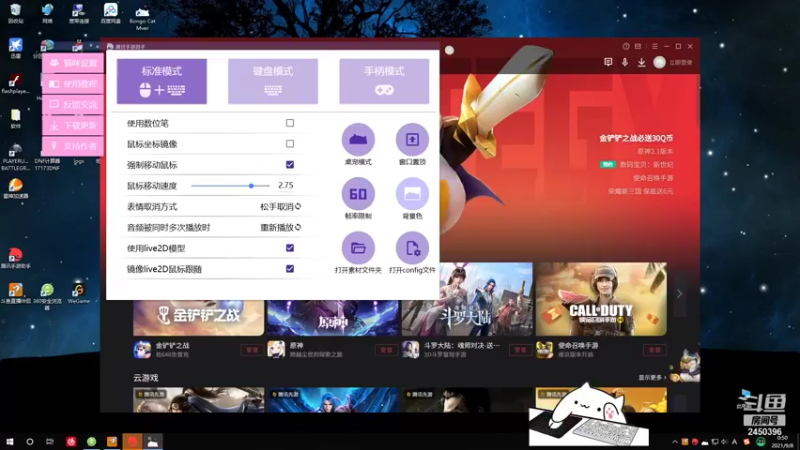Image resolution: width=800 pixels, height=450 pixels.
Task: Open the 雷神加速器 desktop icon
Action: click(15, 189)
